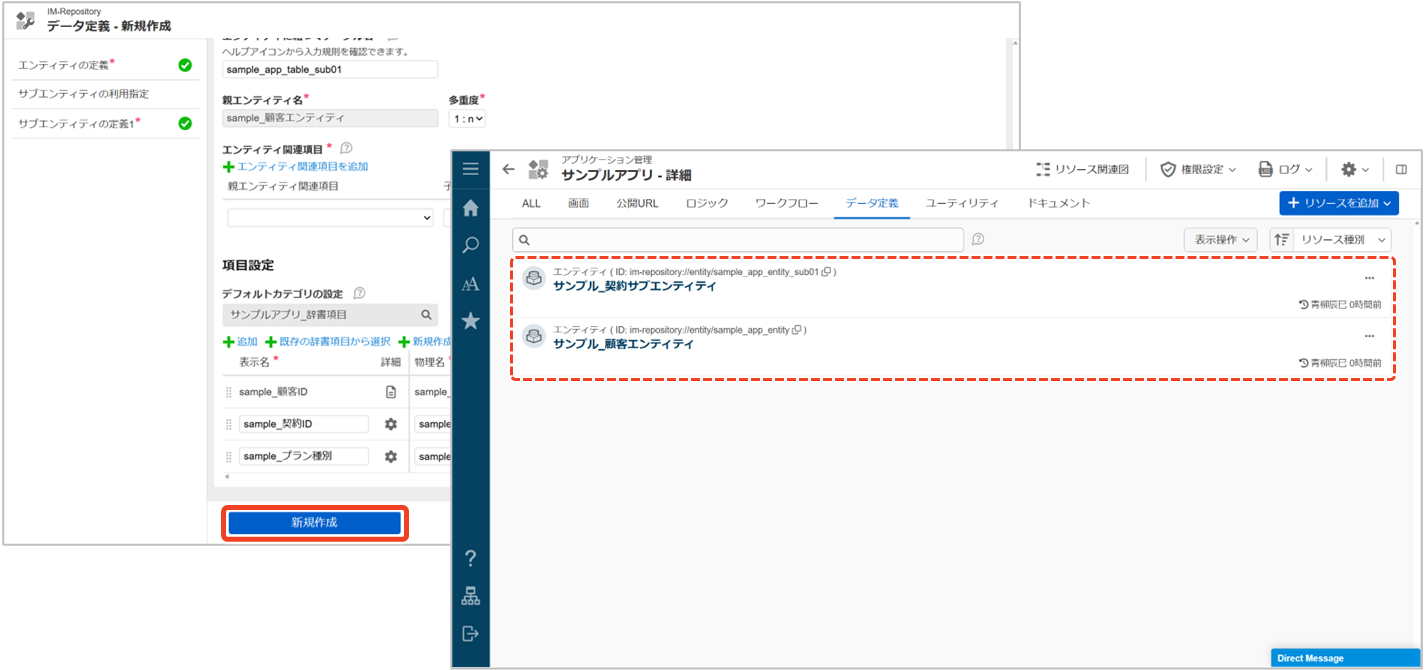Open サンプル_契約サブエンティティ entity link

(x=634, y=286)
